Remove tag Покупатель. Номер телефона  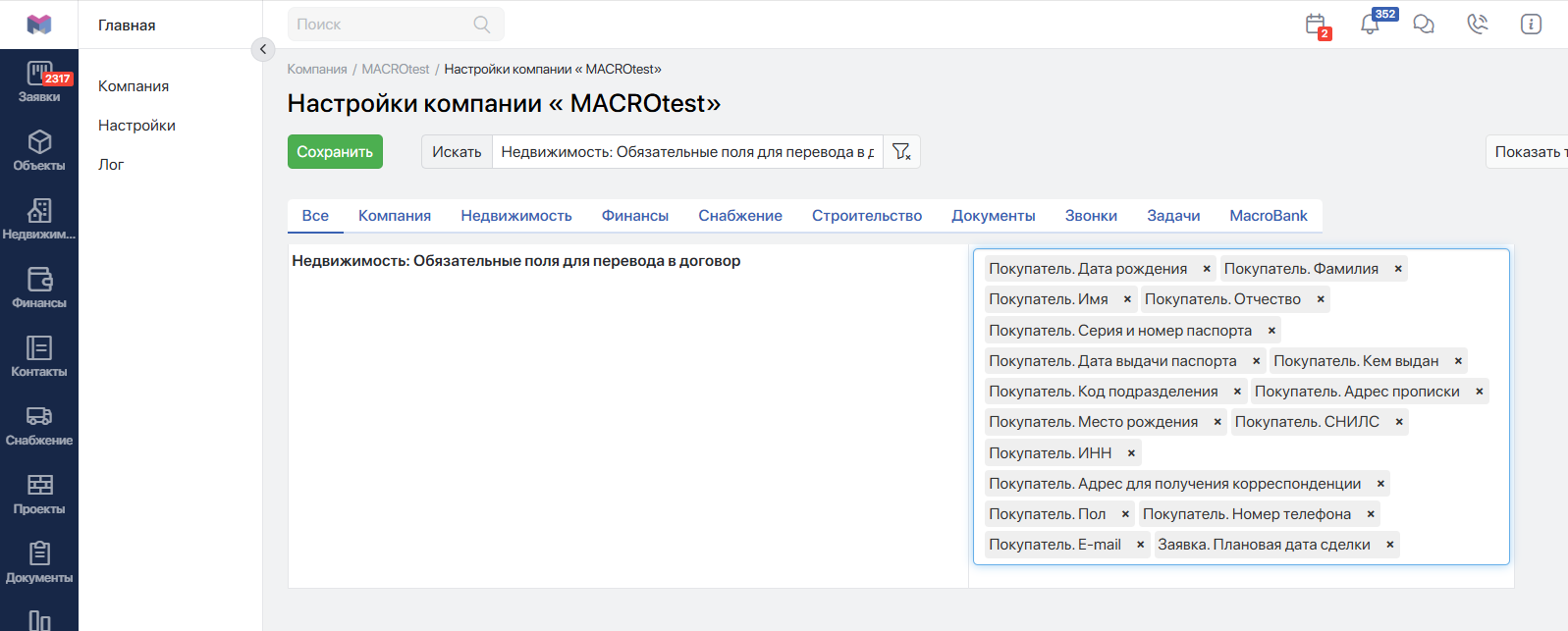tap(1371, 514)
